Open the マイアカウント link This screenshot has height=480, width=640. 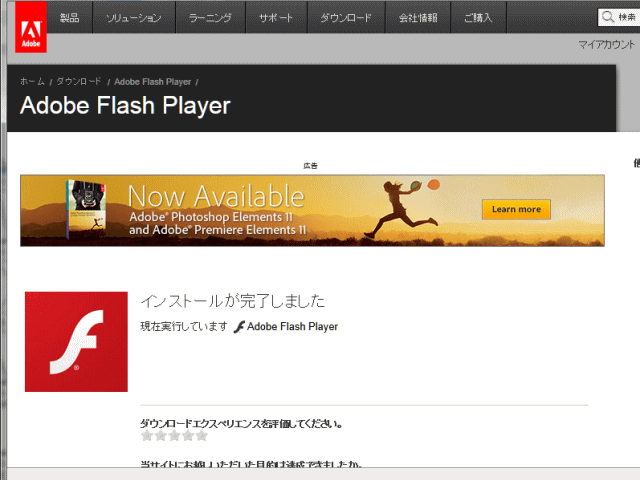click(x=607, y=44)
